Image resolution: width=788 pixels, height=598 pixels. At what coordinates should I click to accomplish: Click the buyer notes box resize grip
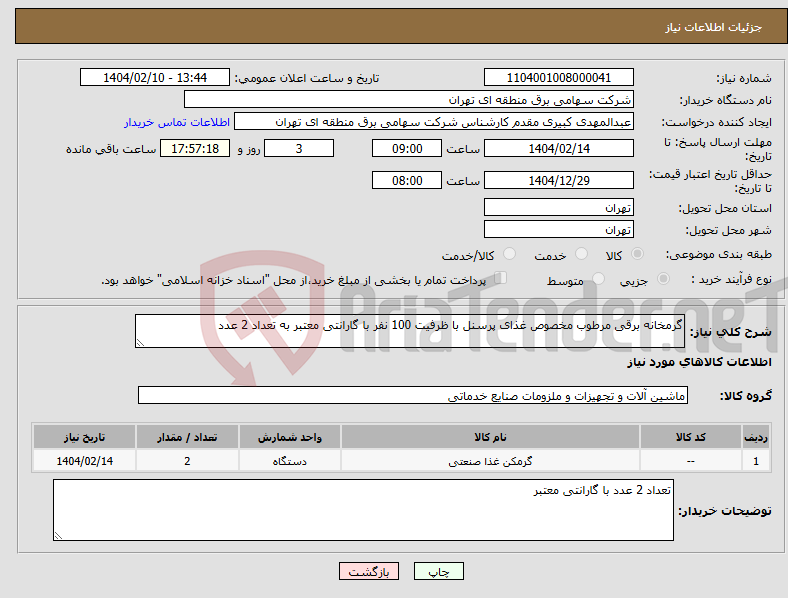coord(58,536)
